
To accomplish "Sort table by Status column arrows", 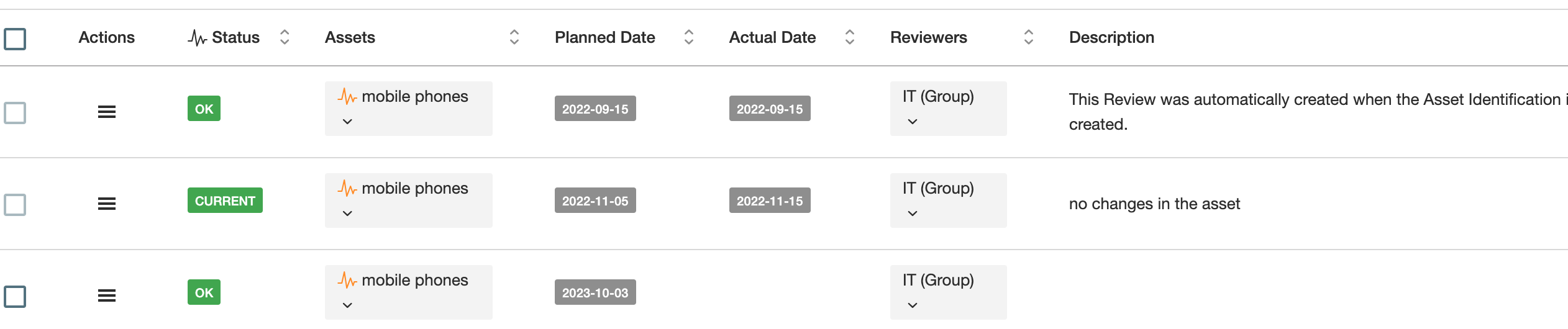I will point(285,37).
